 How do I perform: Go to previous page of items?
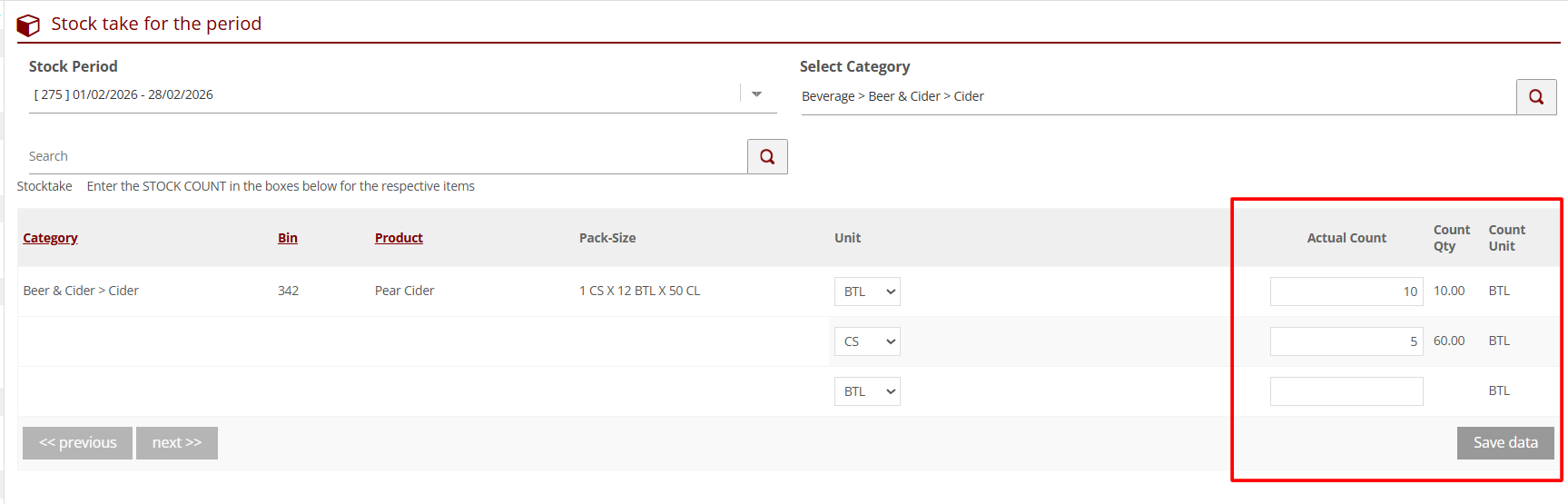77,443
